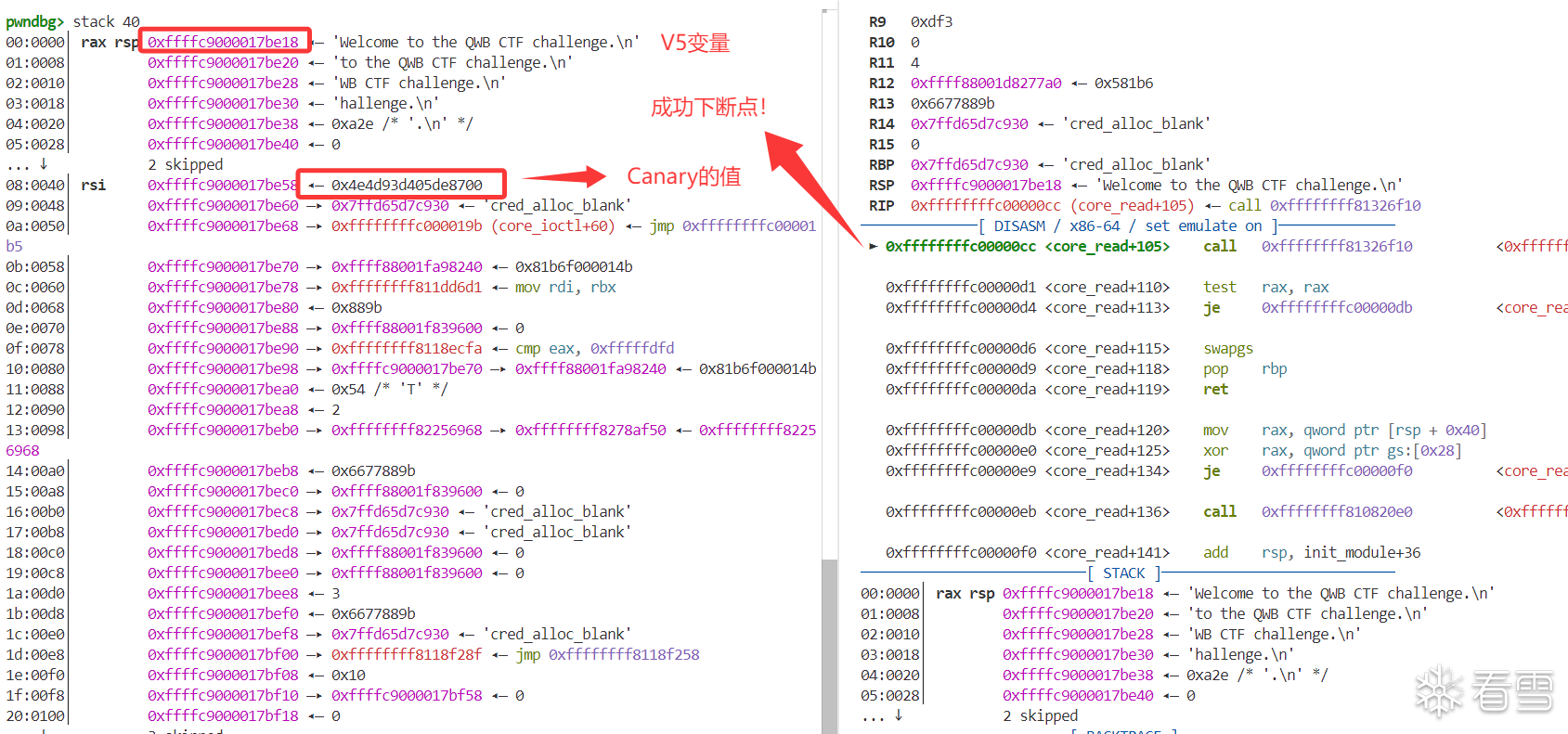
Task: Select chained pointer 0xffffffff8278af50
Action: pyautogui.click(x=590, y=430)
